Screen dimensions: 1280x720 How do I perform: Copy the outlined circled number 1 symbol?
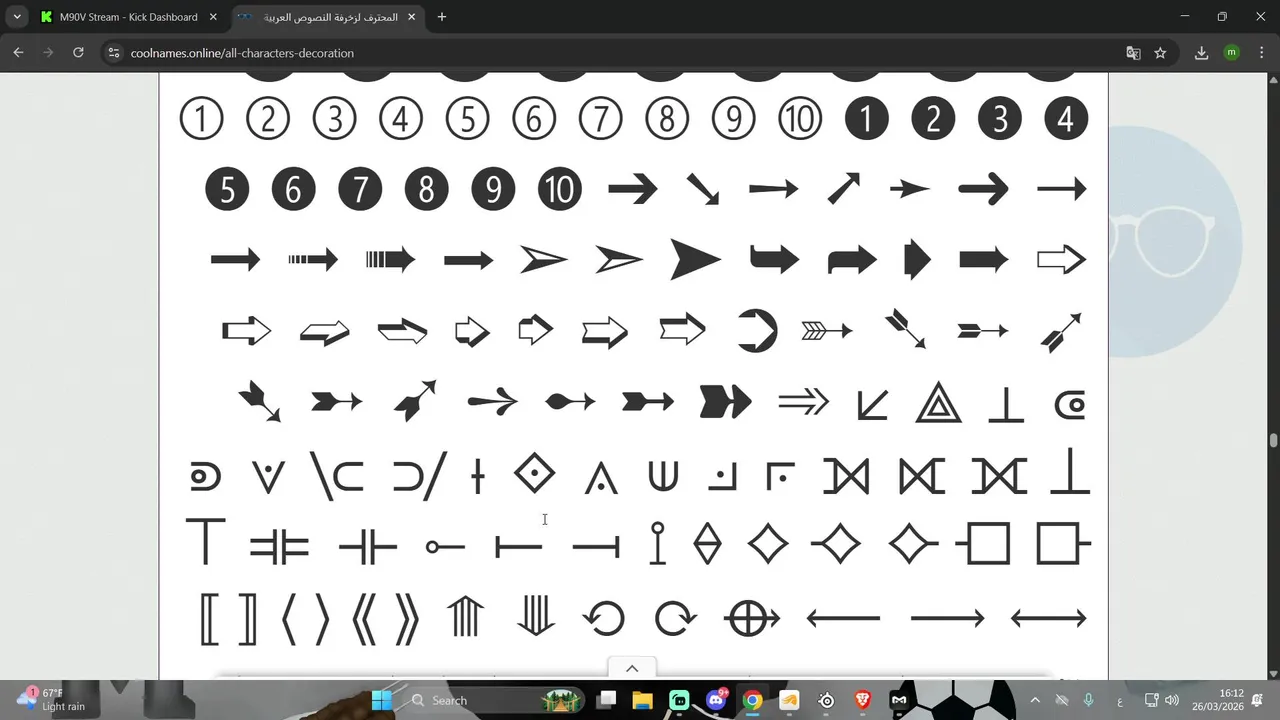click(x=201, y=119)
